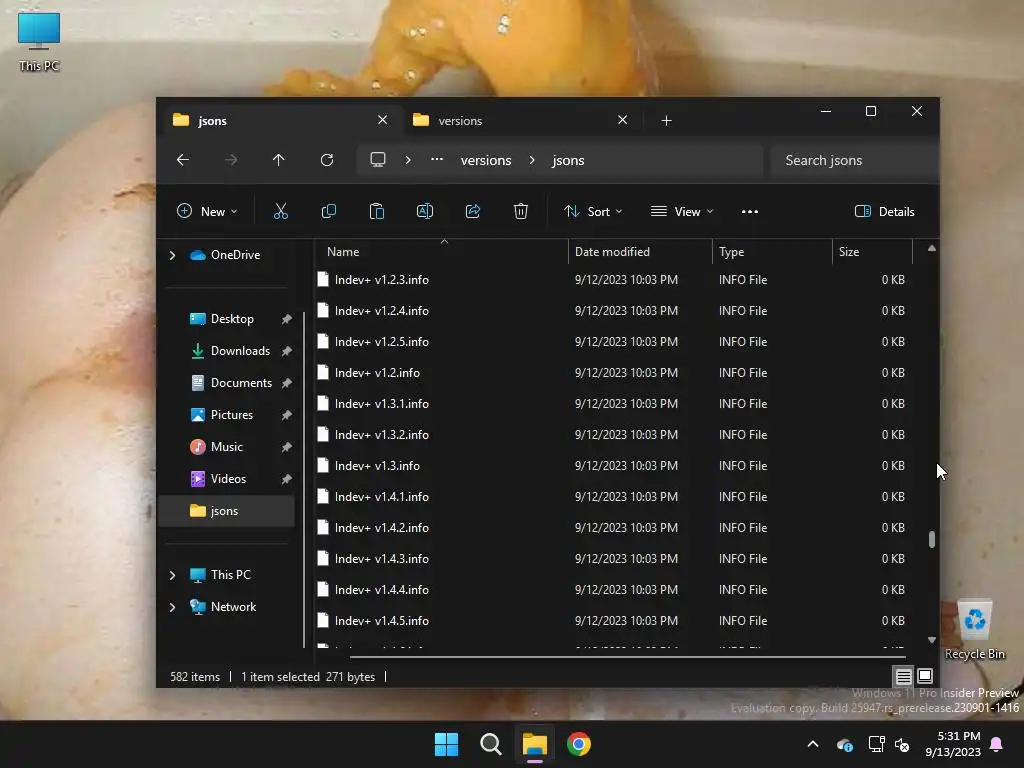The height and width of the screenshot is (768, 1024).
Task: Open Music in quick access
Action: pos(227,447)
